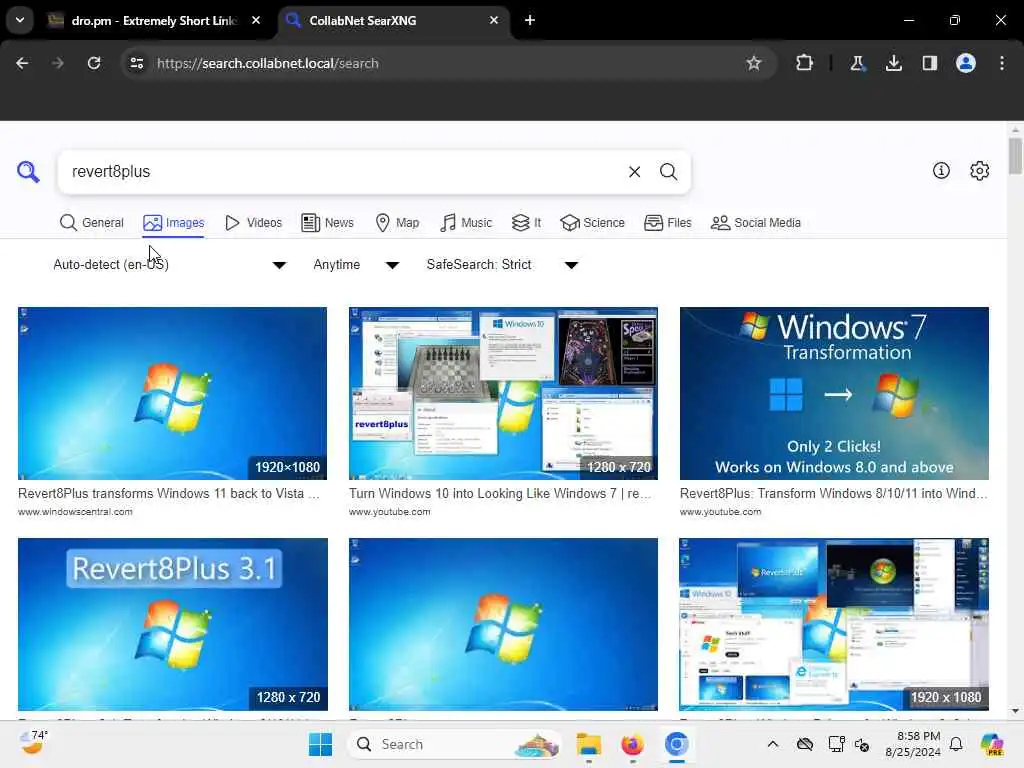Click the browser forward arrow
The width and height of the screenshot is (1024, 768).
point(57,63)
